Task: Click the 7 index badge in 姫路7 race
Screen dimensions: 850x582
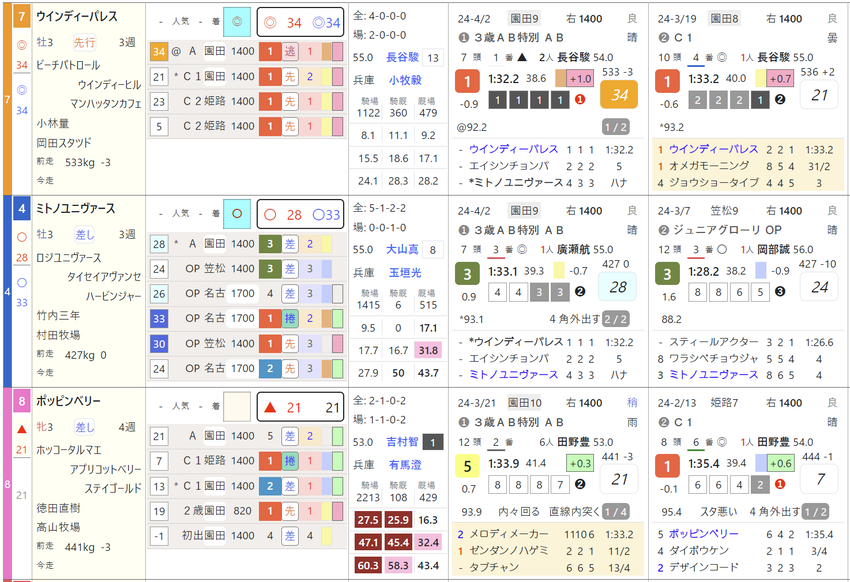Action: [819, 479]
